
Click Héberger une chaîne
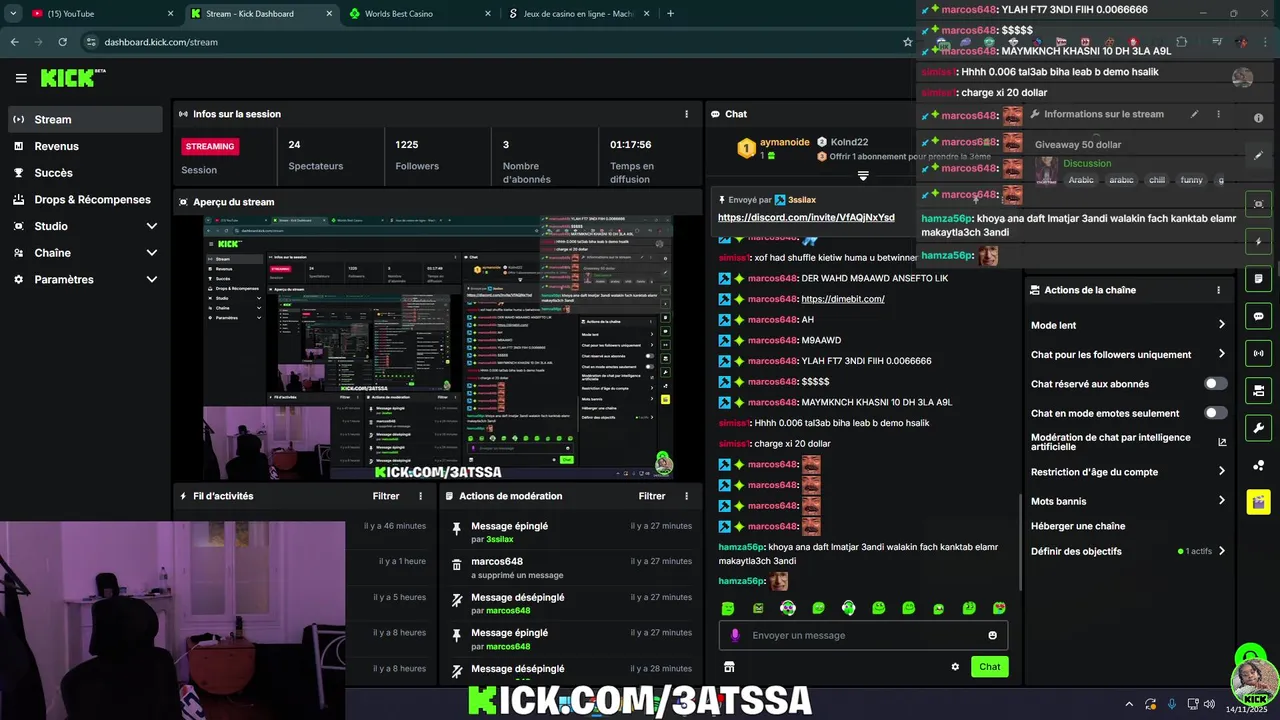pos(1078,526)
